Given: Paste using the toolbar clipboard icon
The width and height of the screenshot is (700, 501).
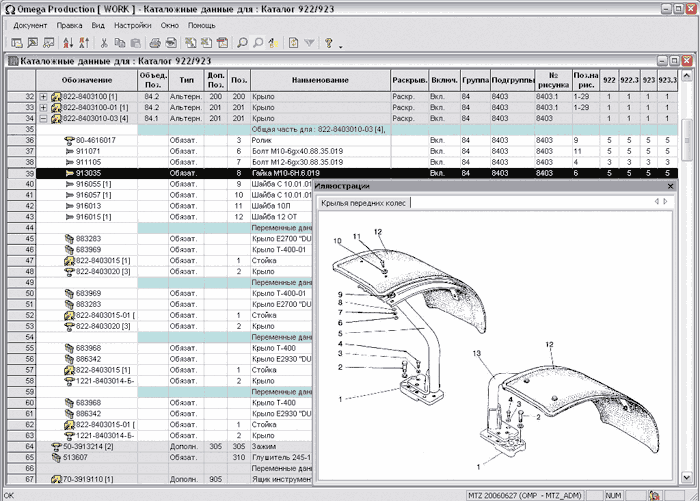Looking at the screenshot, I should coord(135,43).
